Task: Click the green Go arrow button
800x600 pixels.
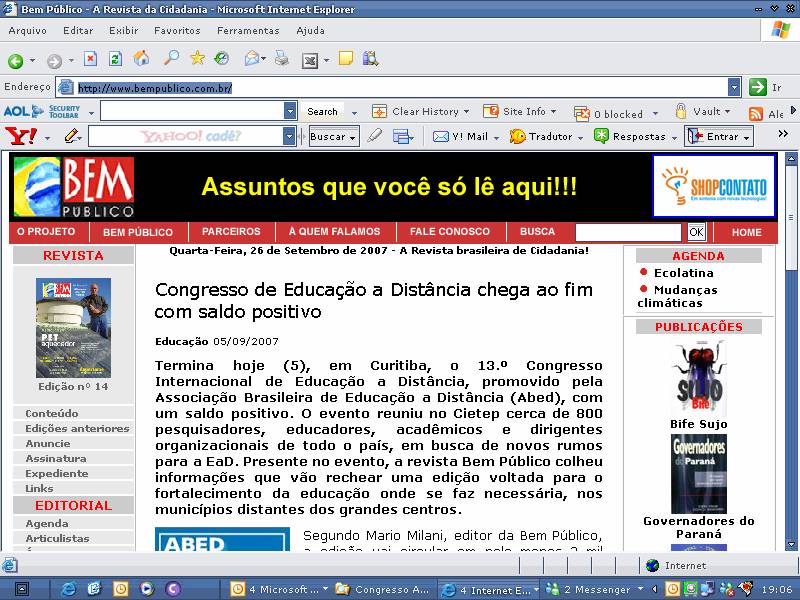Action: (x=758, y=87)
